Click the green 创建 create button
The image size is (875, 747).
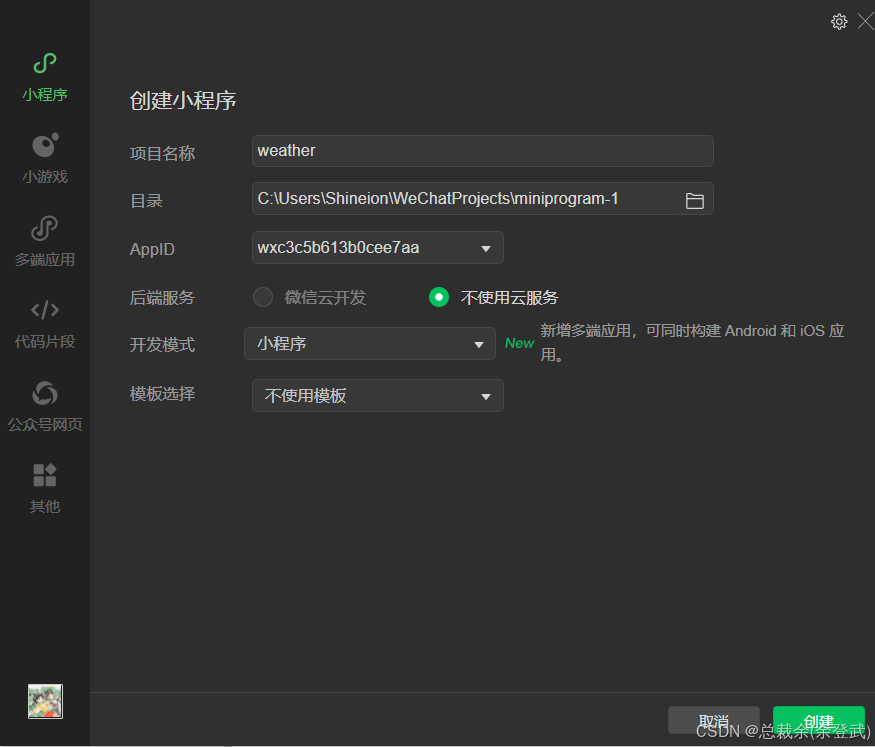click(819, 720)
